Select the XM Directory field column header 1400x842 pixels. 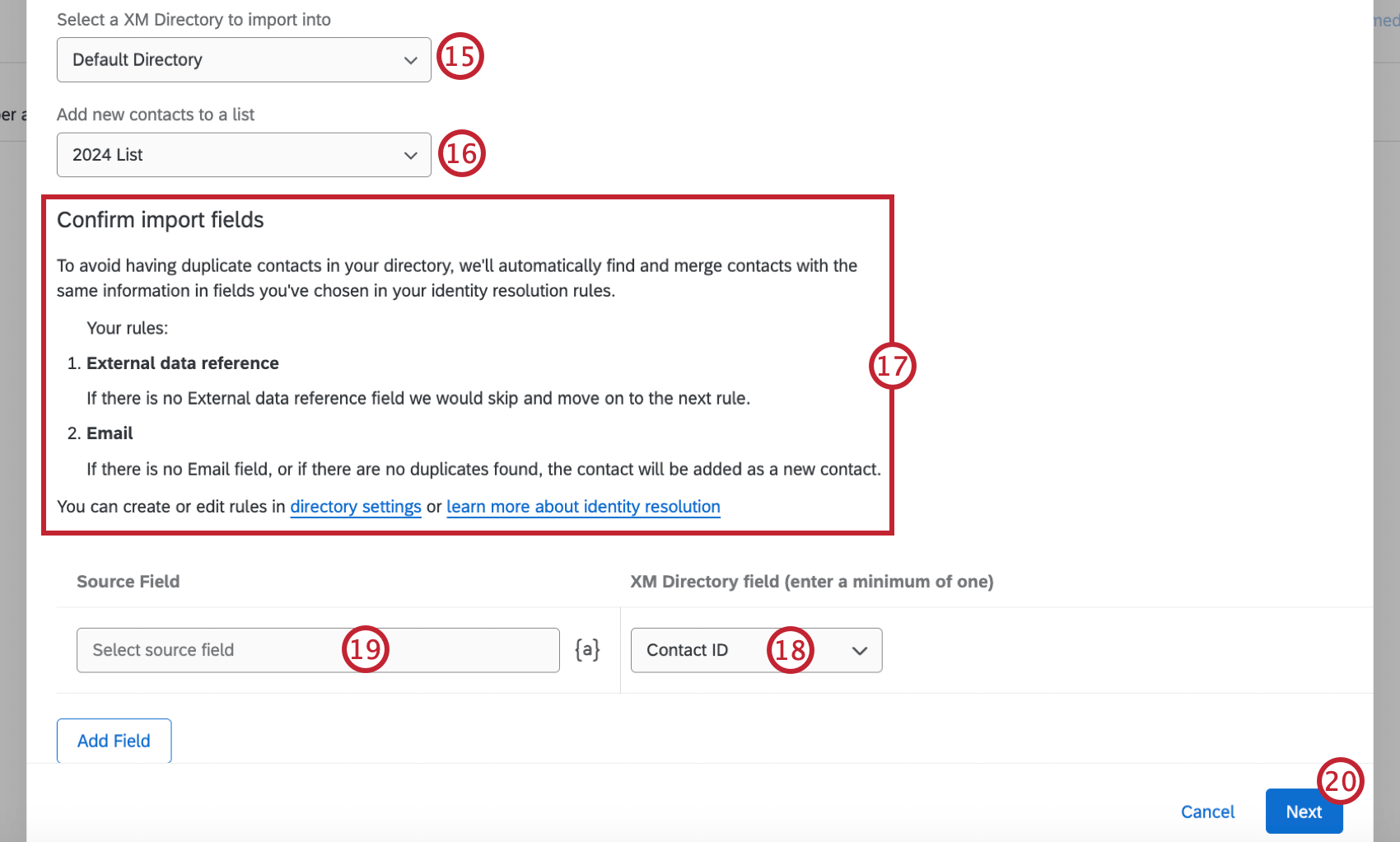tap(811, 581)
